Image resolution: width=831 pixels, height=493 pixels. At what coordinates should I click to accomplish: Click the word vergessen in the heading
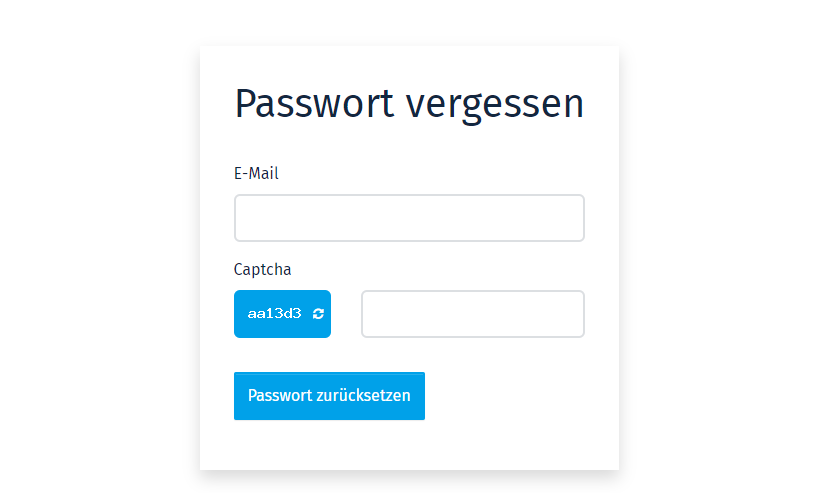click(x=495, y=106)
